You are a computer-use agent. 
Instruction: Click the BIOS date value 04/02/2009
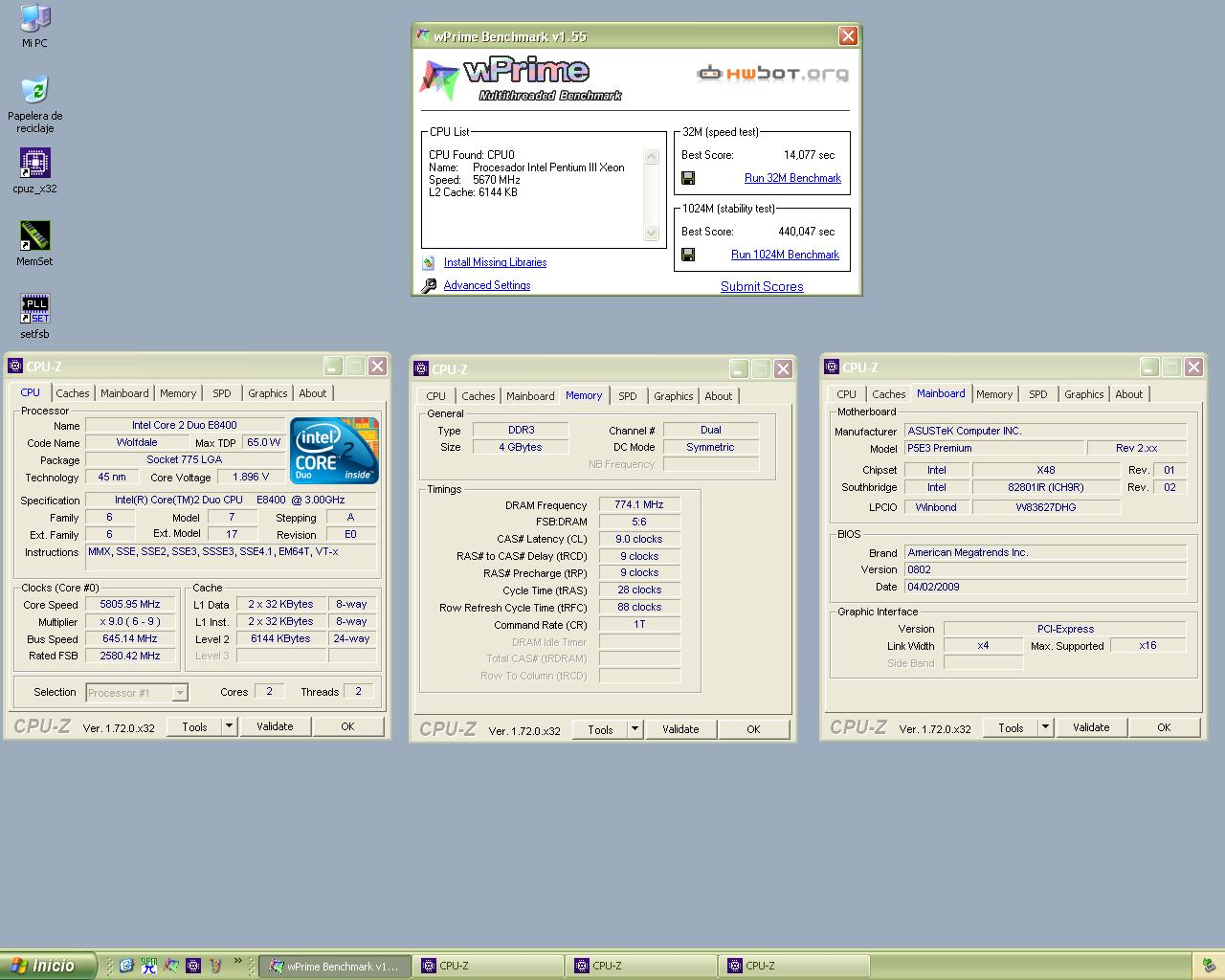click(x=1046, y=587)
